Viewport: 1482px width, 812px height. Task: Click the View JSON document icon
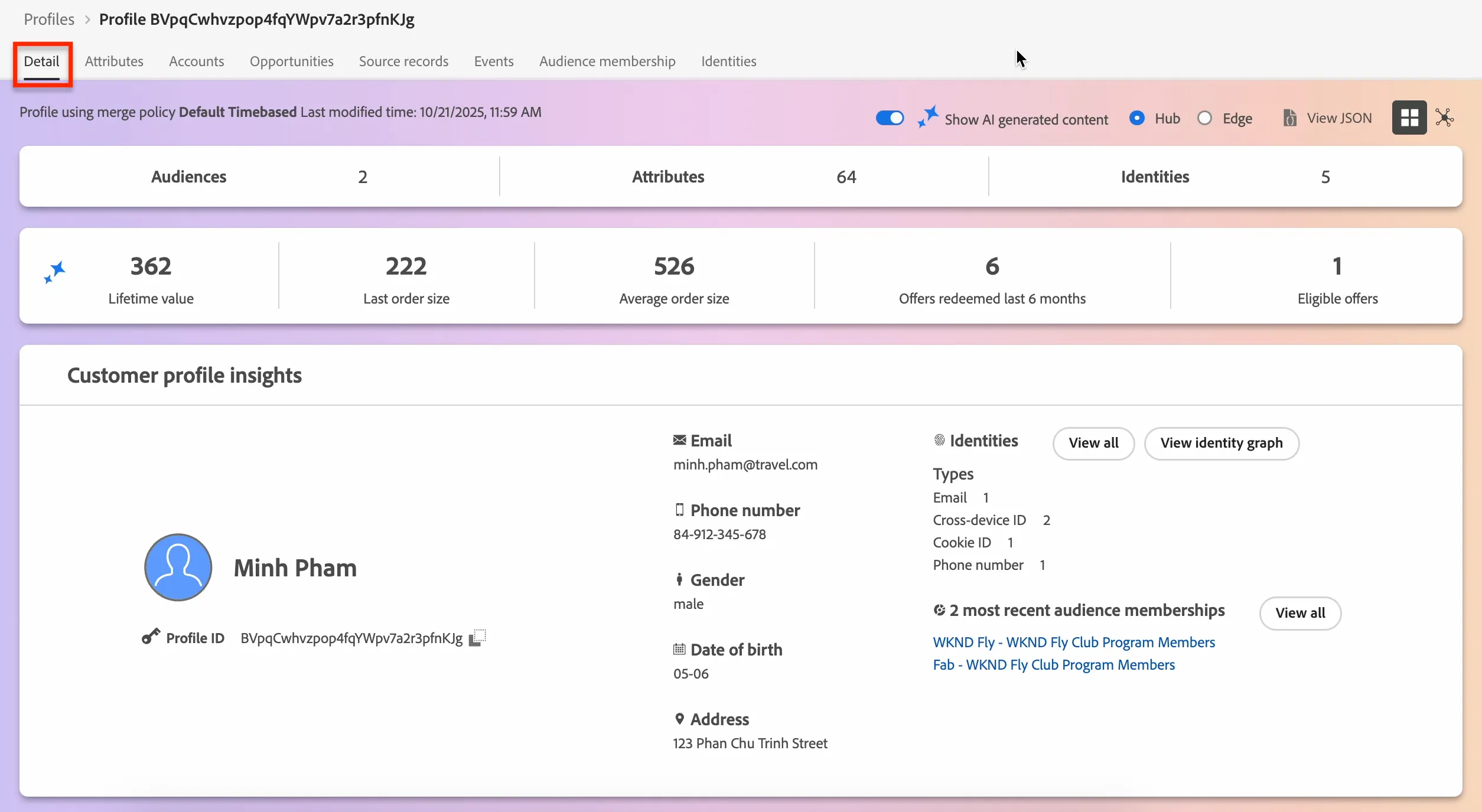pos(1290,118)
